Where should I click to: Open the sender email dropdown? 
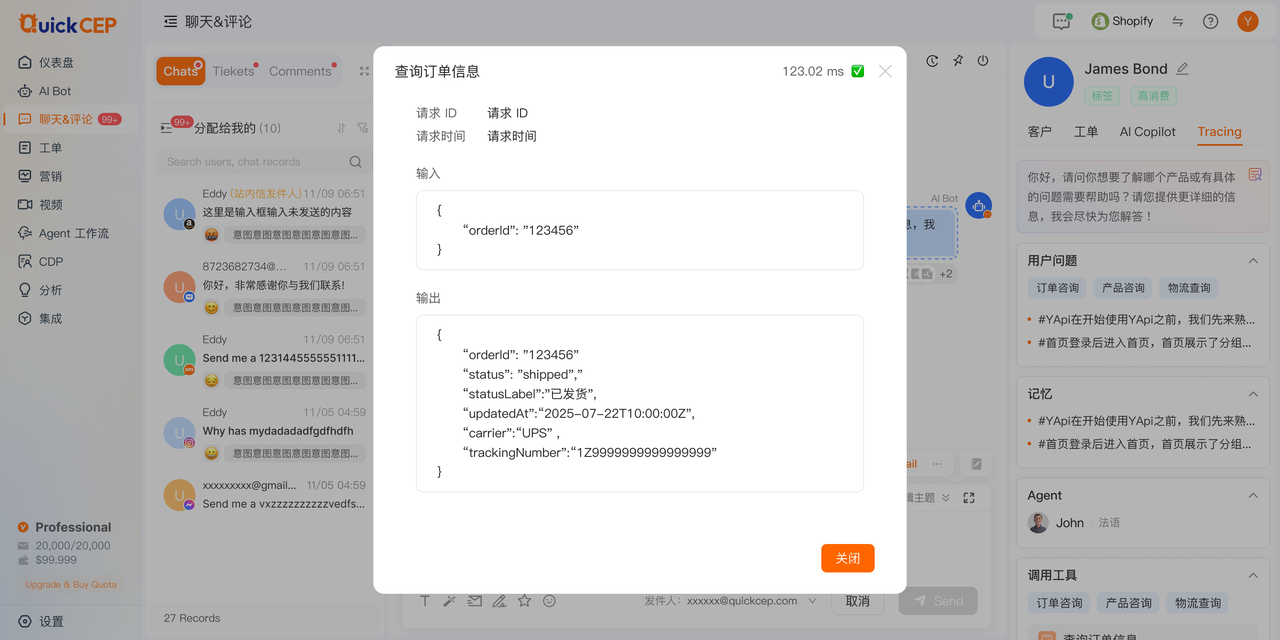[x=812, y=601]
